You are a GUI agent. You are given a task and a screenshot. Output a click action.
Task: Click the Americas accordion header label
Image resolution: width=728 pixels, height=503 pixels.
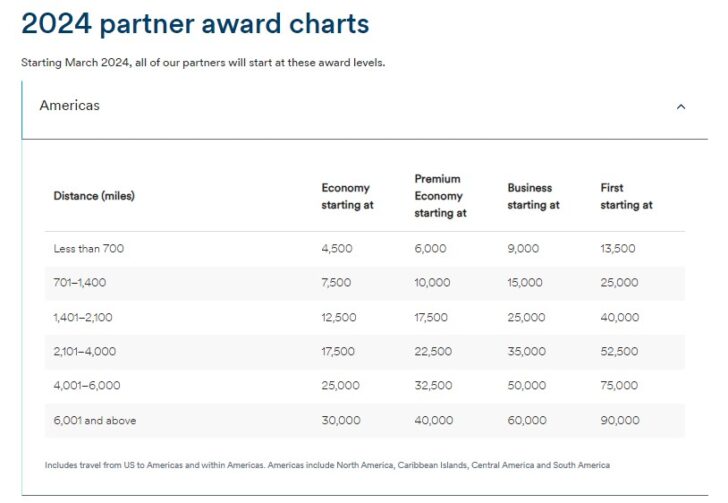(70, 105)
